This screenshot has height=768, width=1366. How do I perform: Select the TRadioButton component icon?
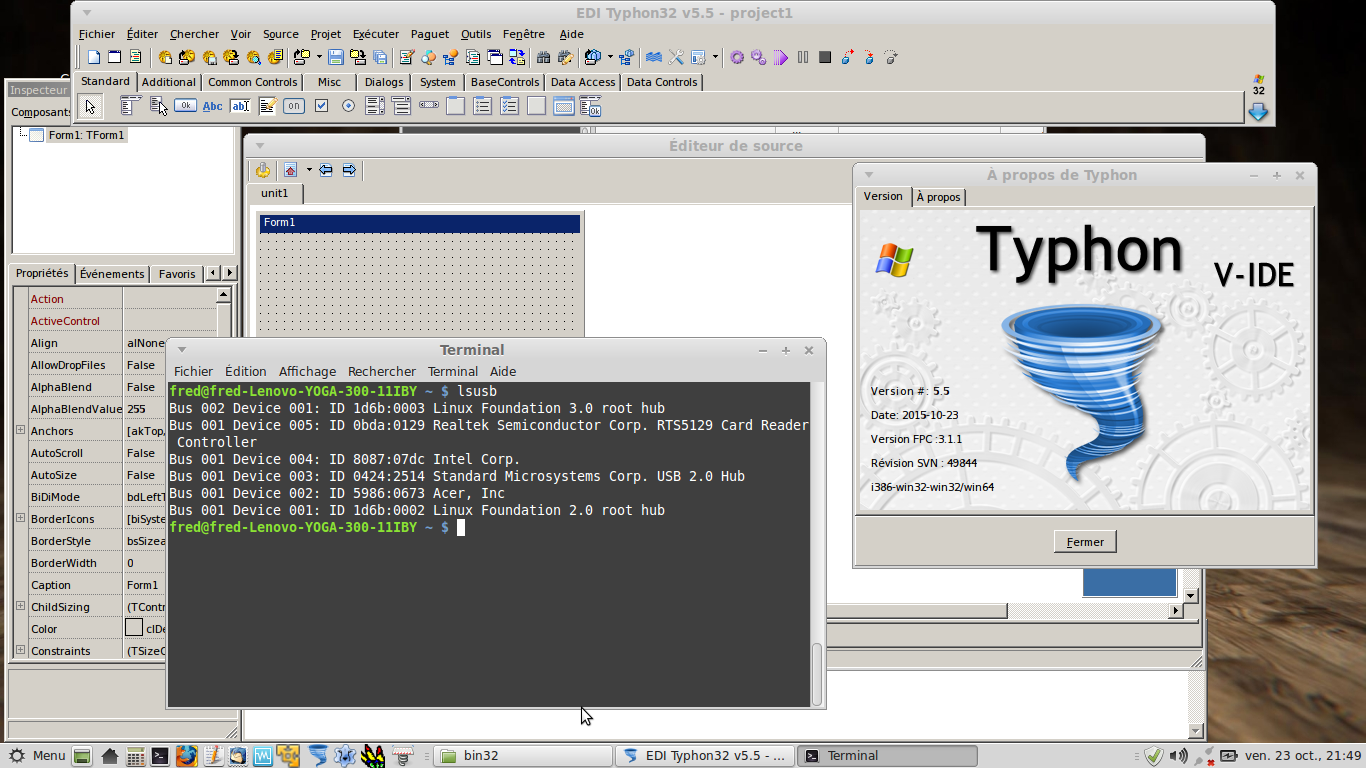(348, 106)
